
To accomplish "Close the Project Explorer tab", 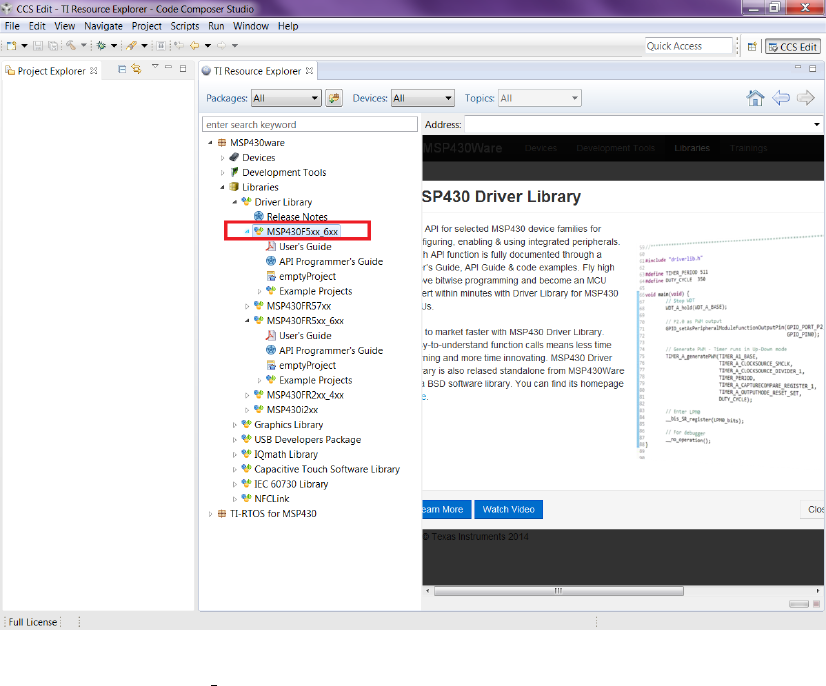I will [x=94, y=71].
